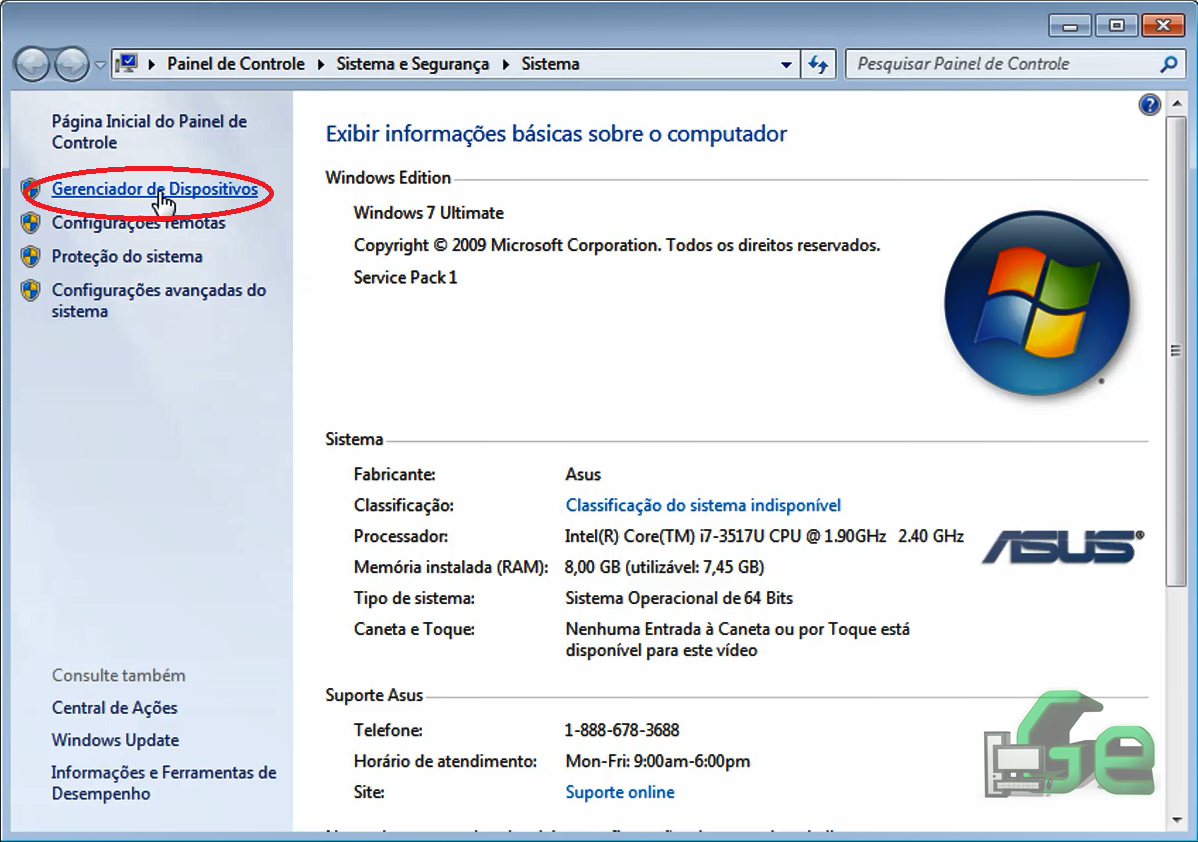Select the text Windows 7 Ultimate
1198x842 pixels.
[429, 212]
